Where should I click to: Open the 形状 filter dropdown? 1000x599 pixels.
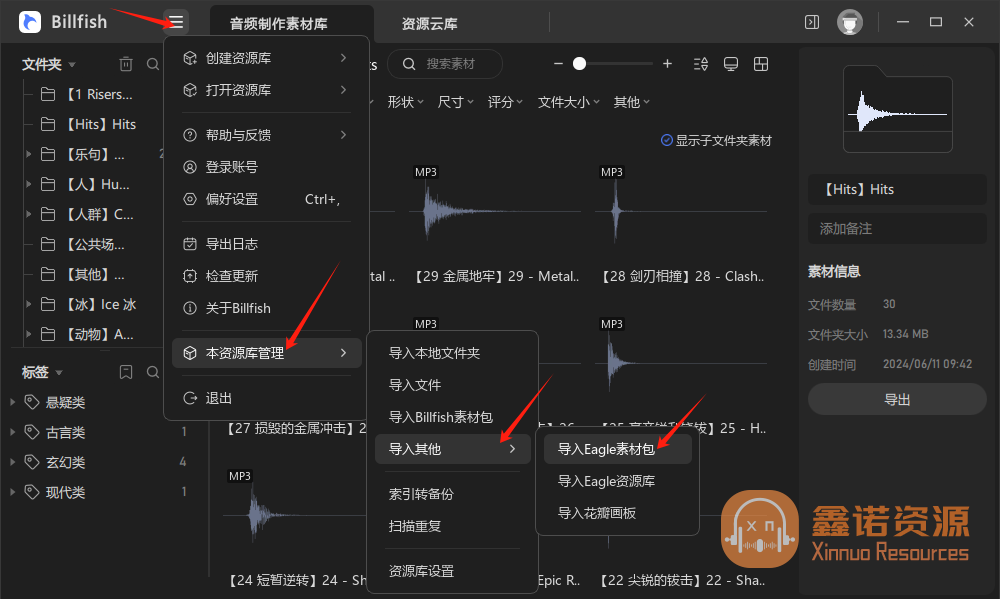click(x=406, y=102)
